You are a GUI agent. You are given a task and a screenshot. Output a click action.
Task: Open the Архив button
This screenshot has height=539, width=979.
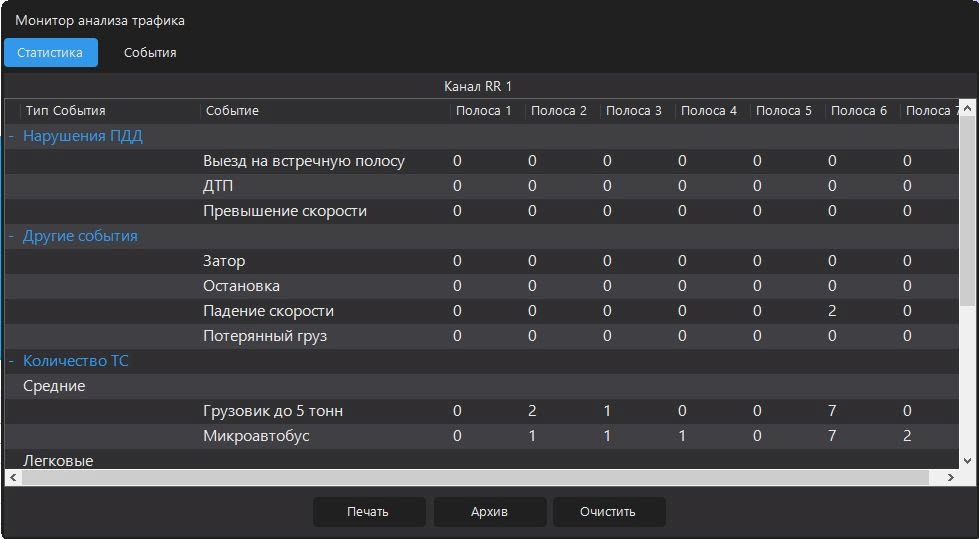pos(490,512)
